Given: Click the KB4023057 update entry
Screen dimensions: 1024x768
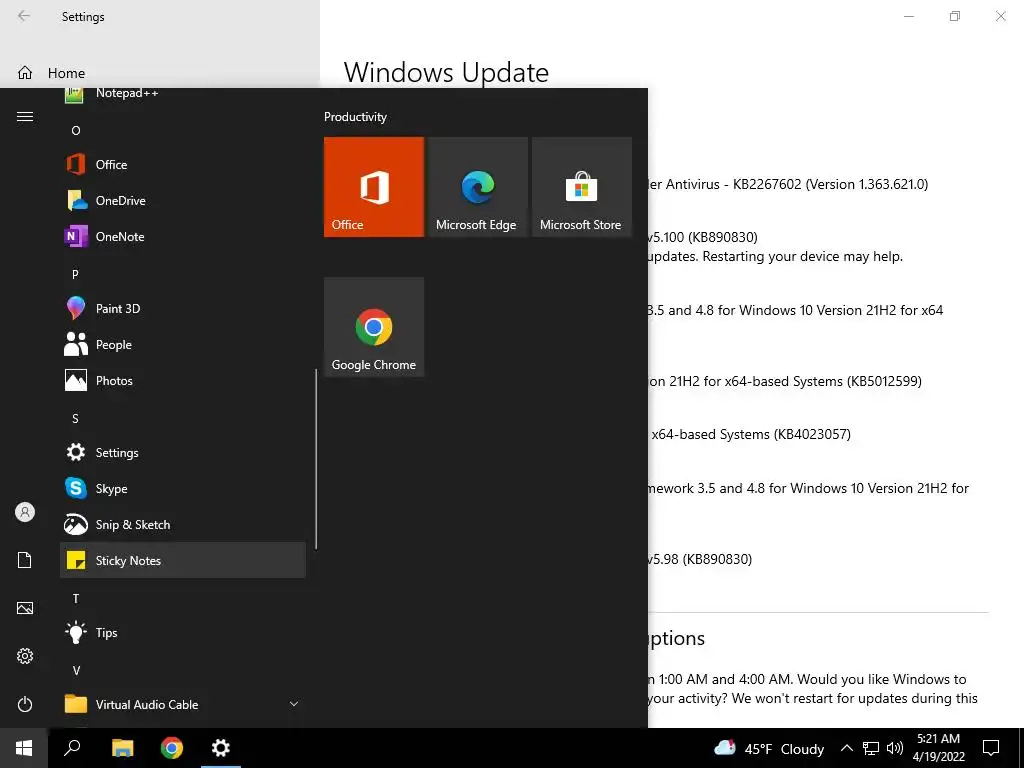Looking at the screenshot, I should 751,434.
